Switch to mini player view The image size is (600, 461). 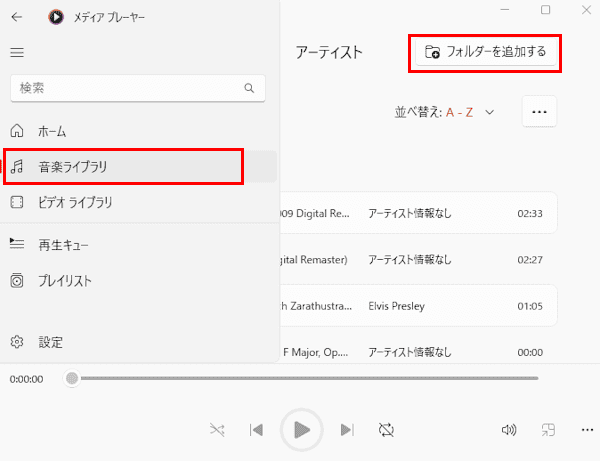[x=548, y=430]
